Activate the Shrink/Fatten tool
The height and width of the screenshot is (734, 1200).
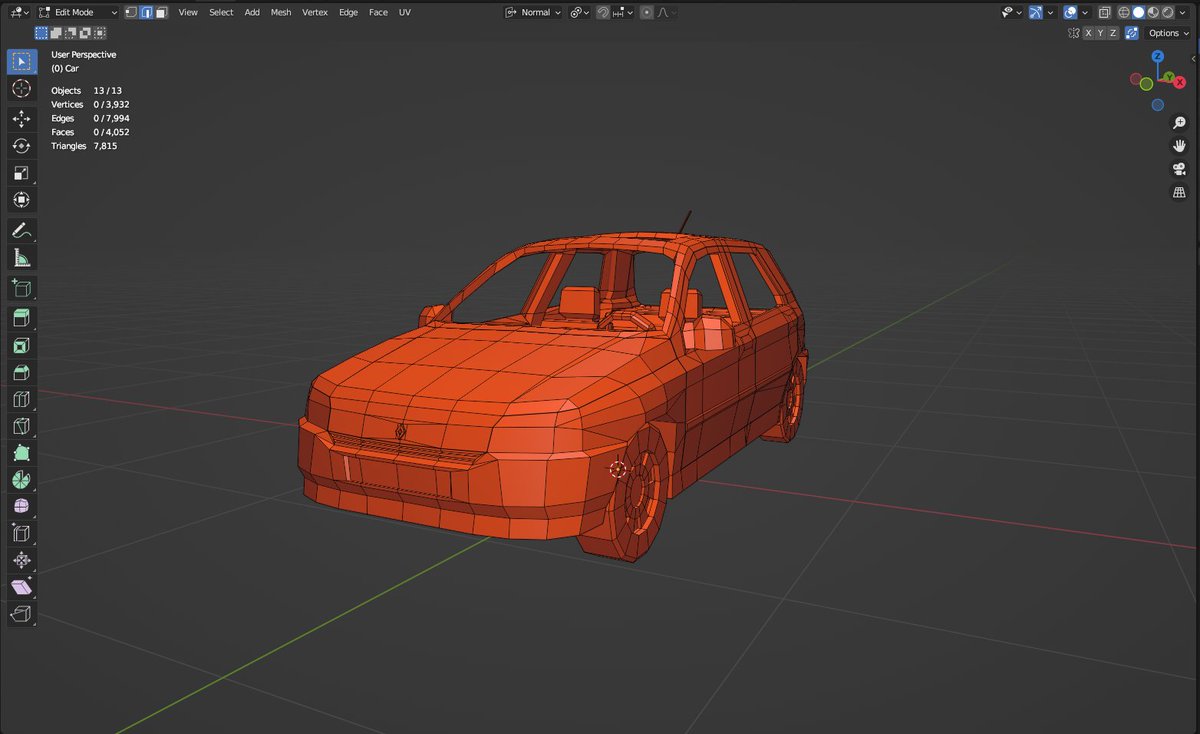tap(21, 561)
